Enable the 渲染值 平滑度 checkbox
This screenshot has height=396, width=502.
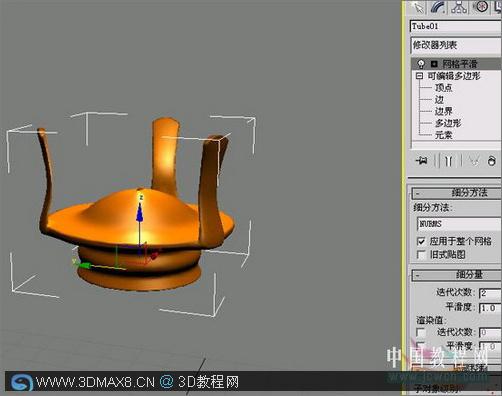[421, 345]
